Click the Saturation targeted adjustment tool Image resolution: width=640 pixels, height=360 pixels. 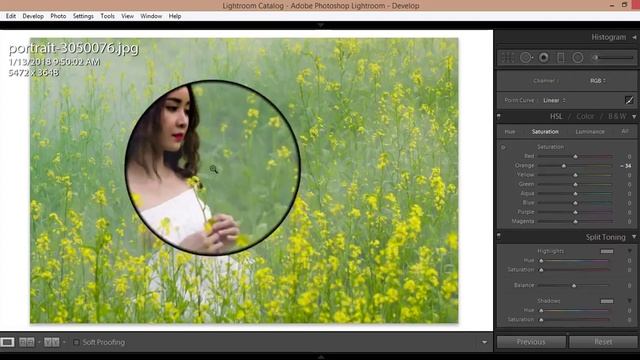(x=503, y=147)
